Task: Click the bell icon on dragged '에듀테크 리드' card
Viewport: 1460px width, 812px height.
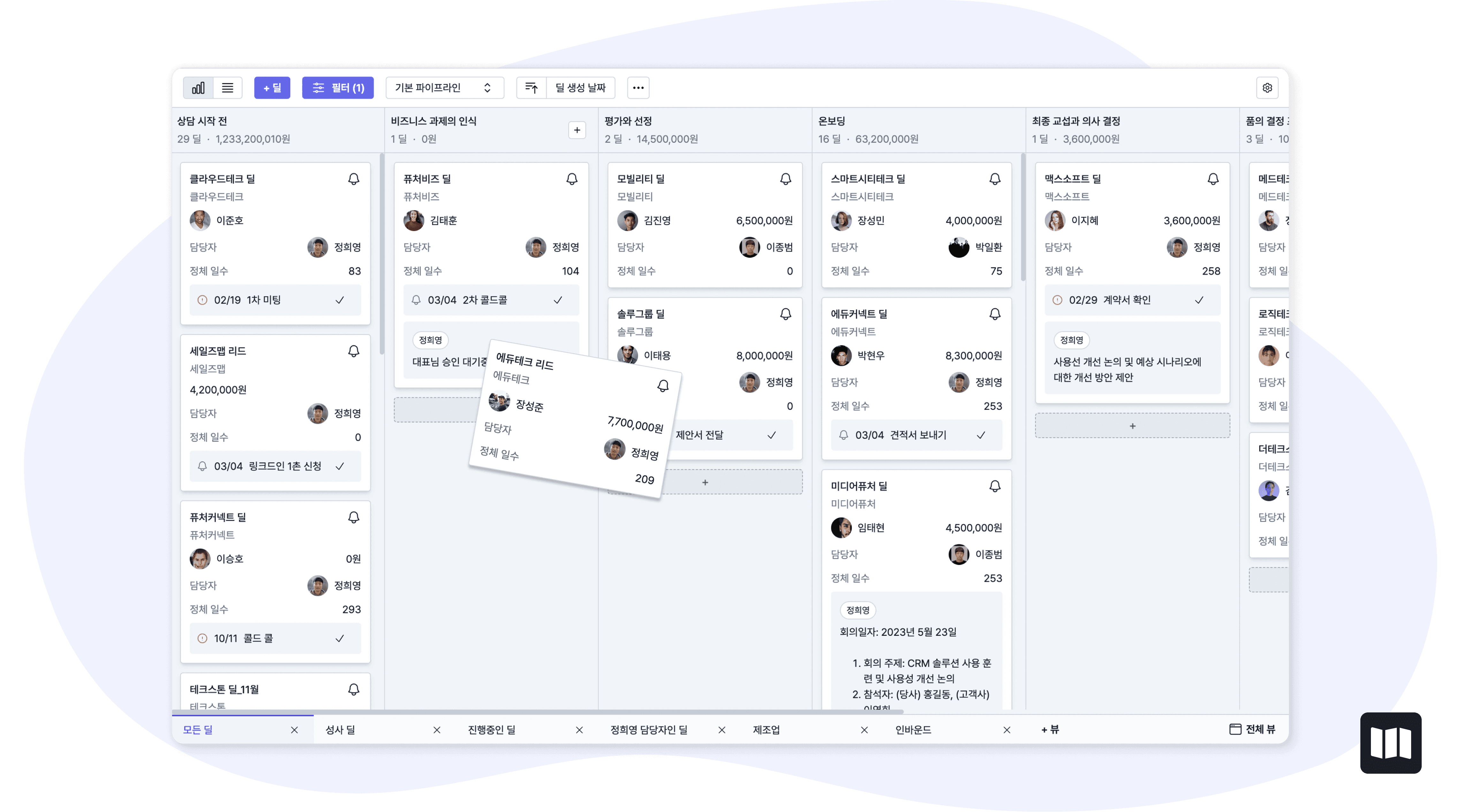Action: point(663,387)
